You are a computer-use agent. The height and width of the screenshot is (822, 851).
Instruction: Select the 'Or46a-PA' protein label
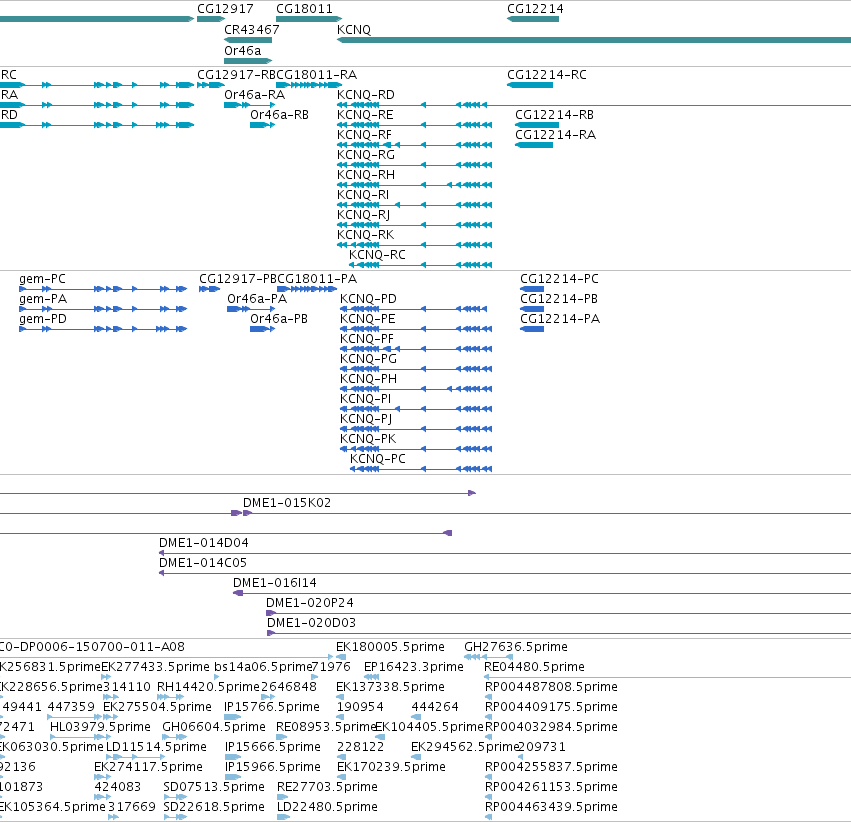pyautogui.click(x=257, y=299)
